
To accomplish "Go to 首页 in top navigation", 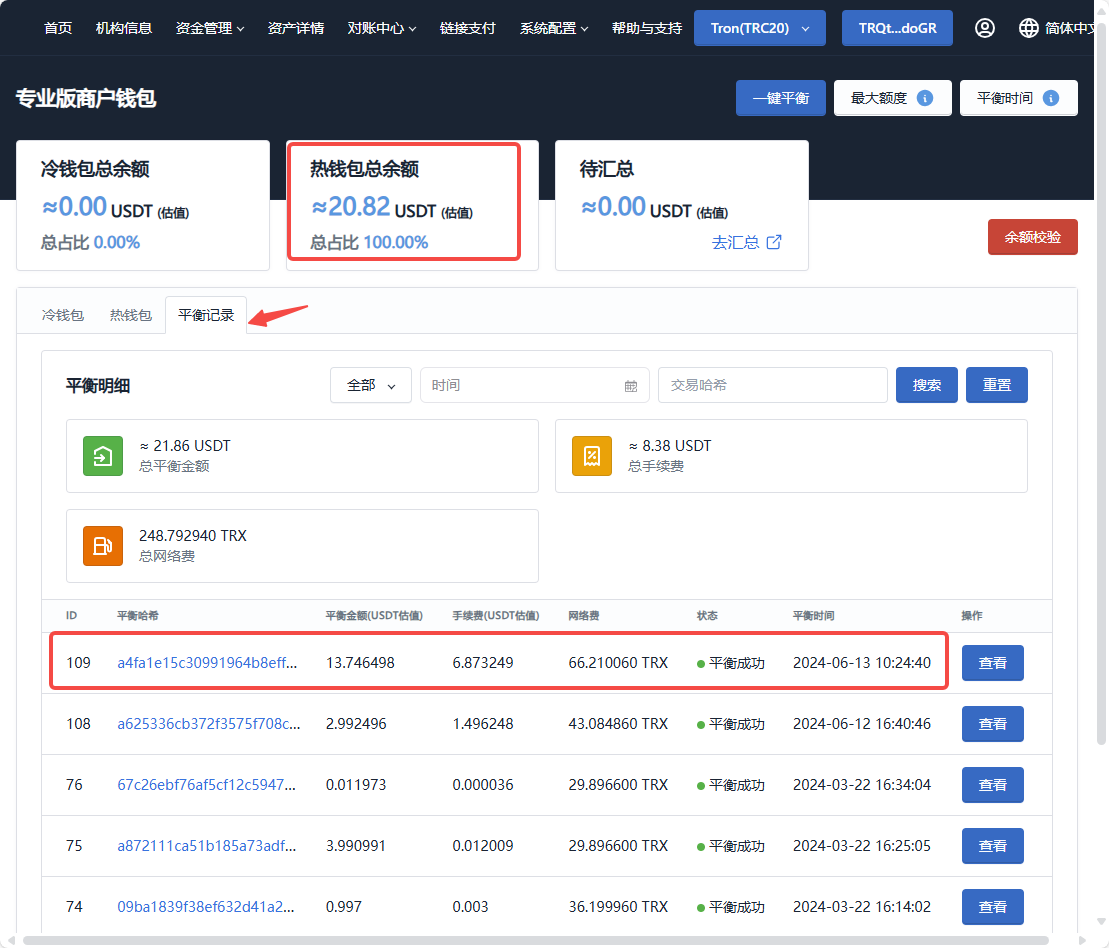I will [58, 28].
